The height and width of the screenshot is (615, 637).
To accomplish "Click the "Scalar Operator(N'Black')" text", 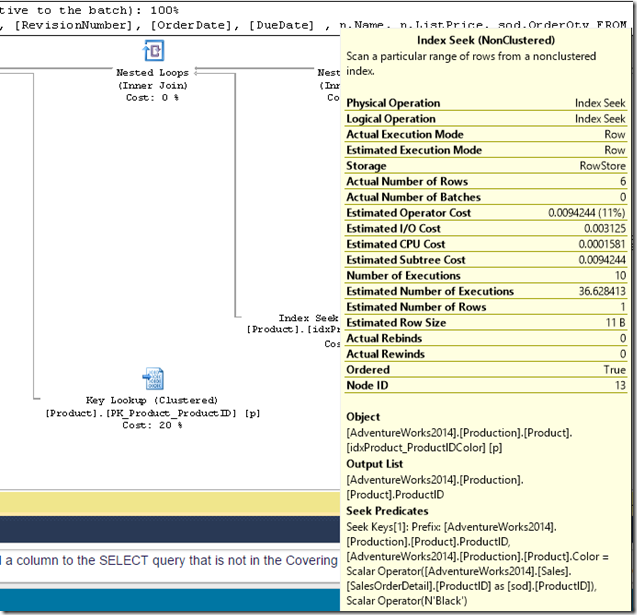I will (x=407, y=601).
